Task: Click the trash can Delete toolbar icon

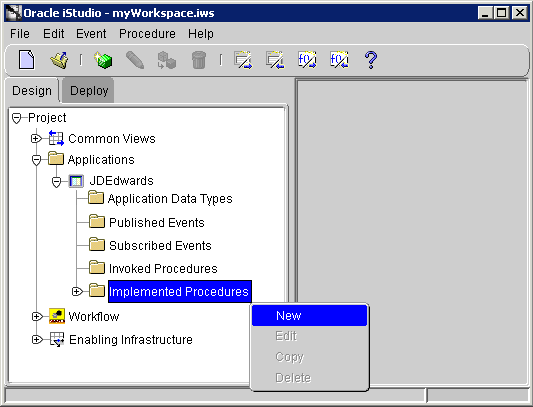Action: (199, 60)
